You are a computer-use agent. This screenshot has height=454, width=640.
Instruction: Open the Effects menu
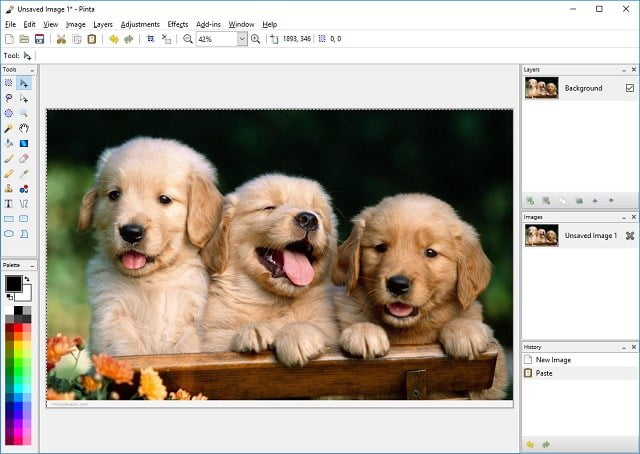coord(178,24)
